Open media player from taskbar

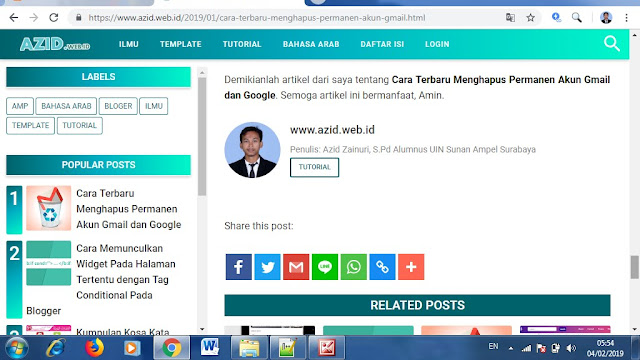[131, 348]
